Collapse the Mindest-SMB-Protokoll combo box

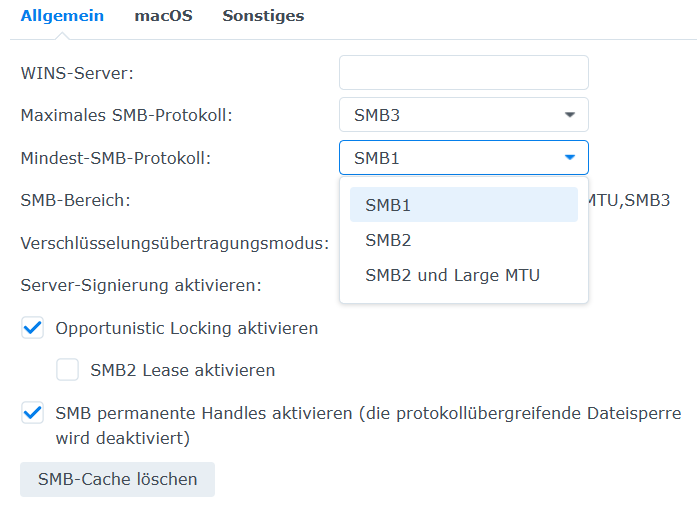(463, 158)
